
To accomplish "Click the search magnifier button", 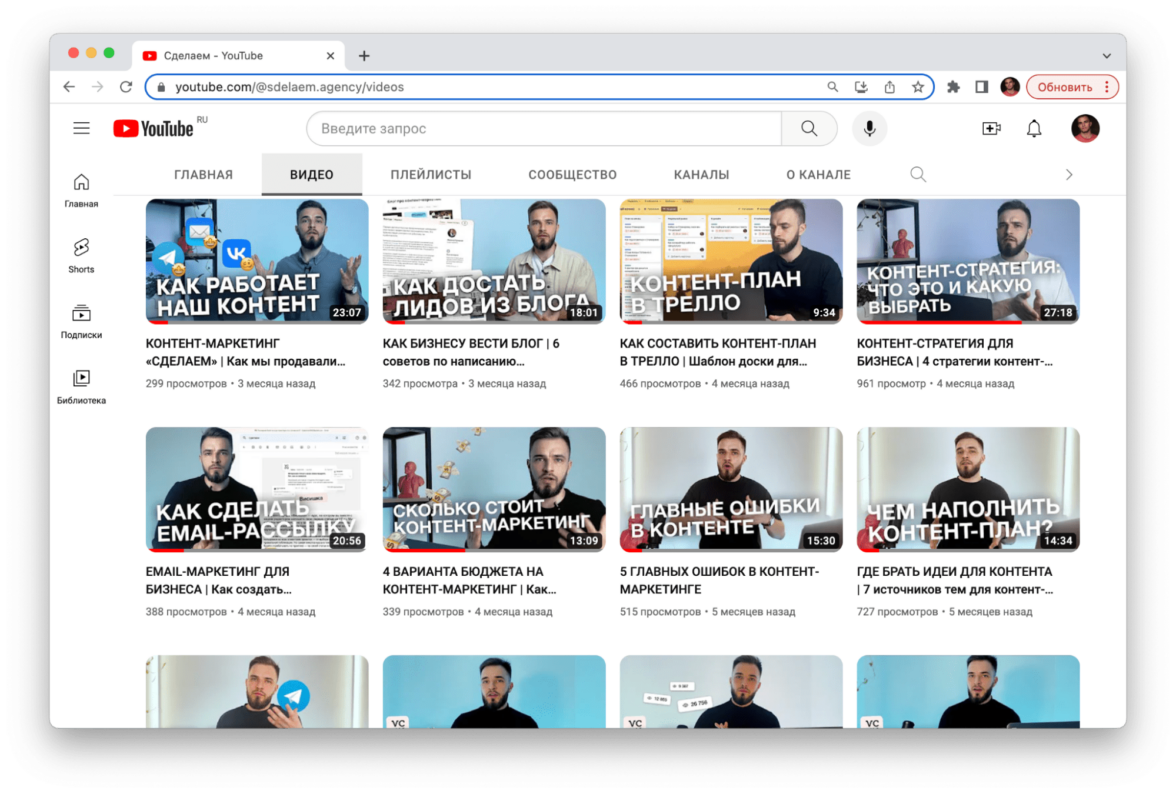I will click(809, 128).
